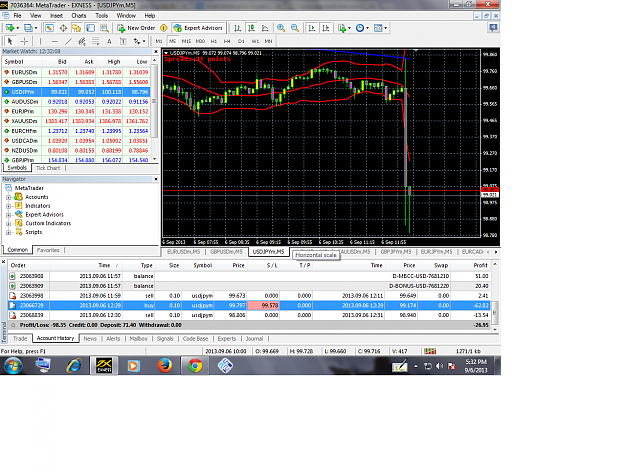
Task: Toggle the Terminal window icon
Action: (x=90, y=28)
